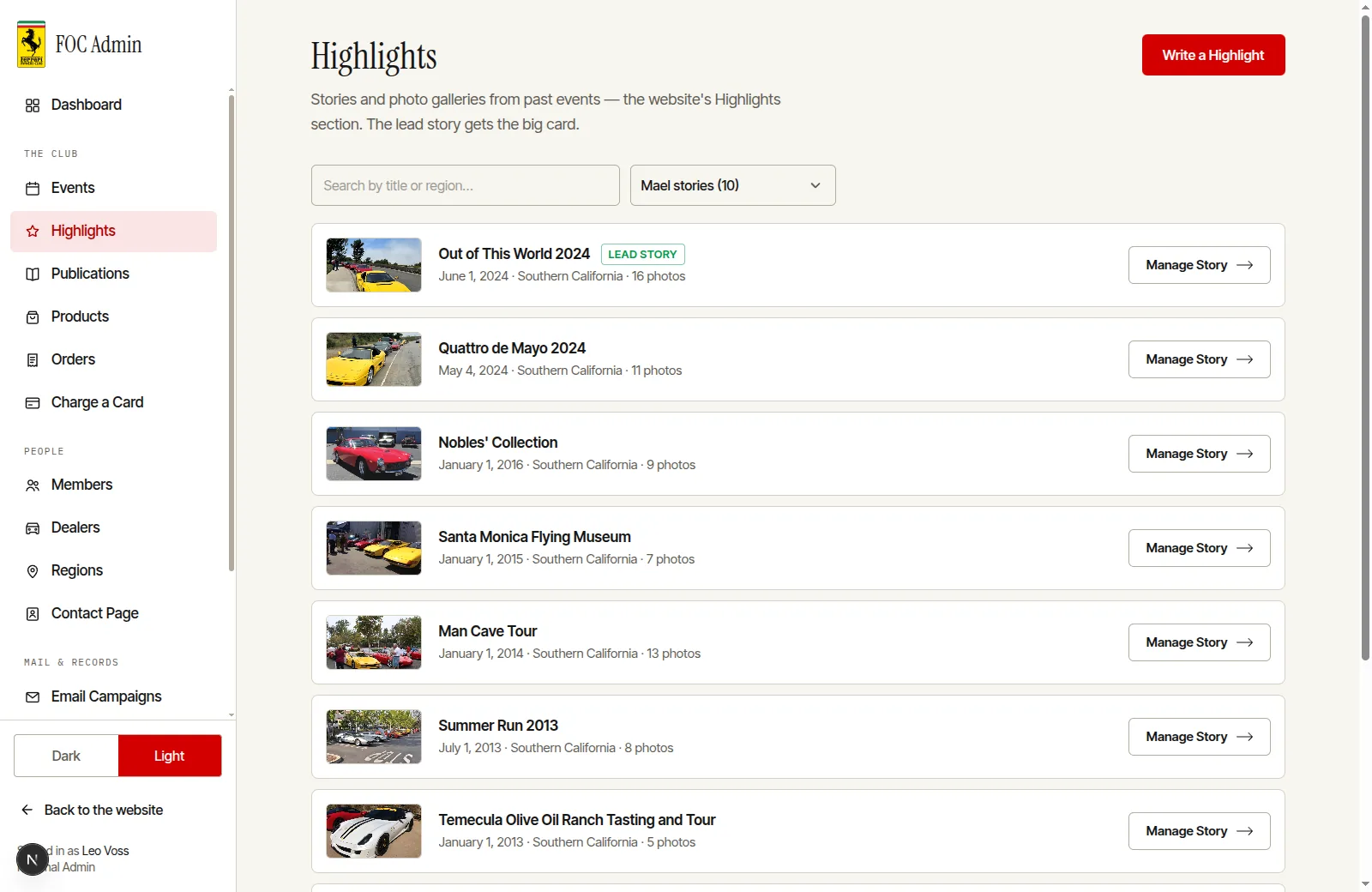The image size is (1372, 892).
Task: Open the Regions section
Action: [x=113, y=570]
